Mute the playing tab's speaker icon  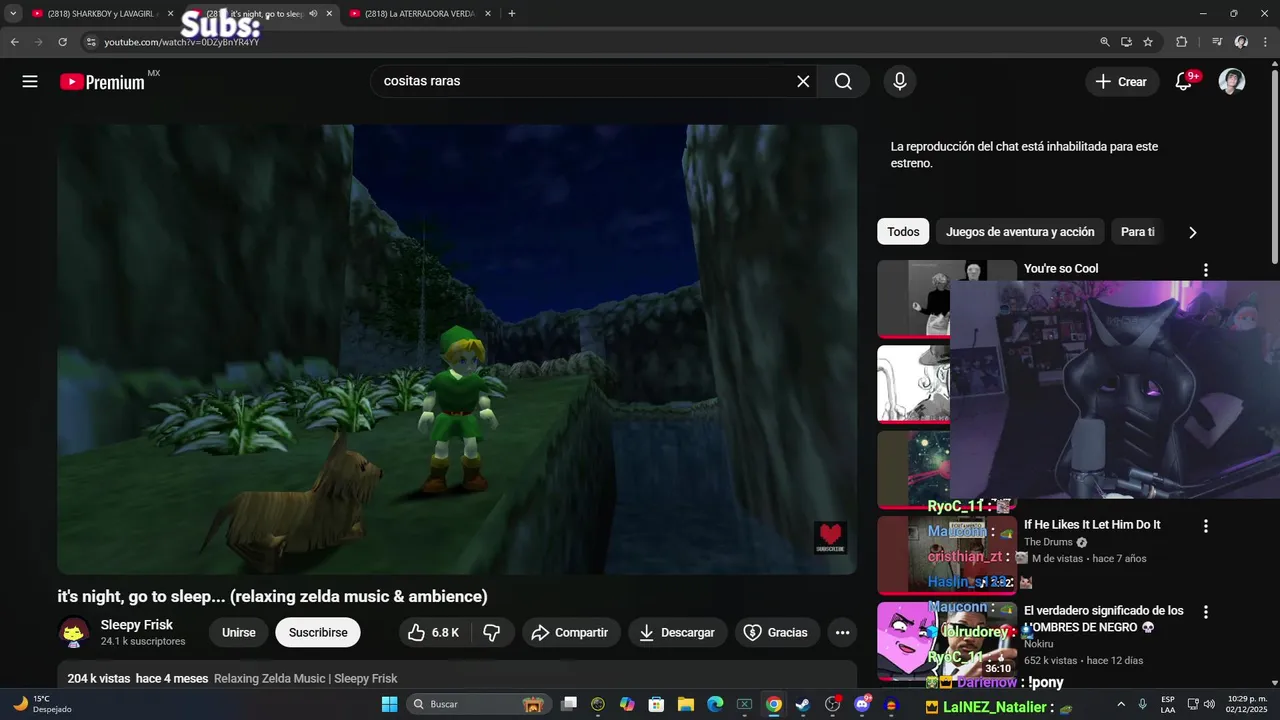click(x=313, y=14)
